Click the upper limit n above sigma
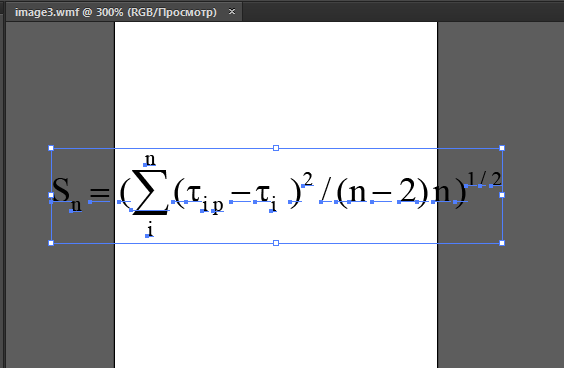 pos(150,159)
